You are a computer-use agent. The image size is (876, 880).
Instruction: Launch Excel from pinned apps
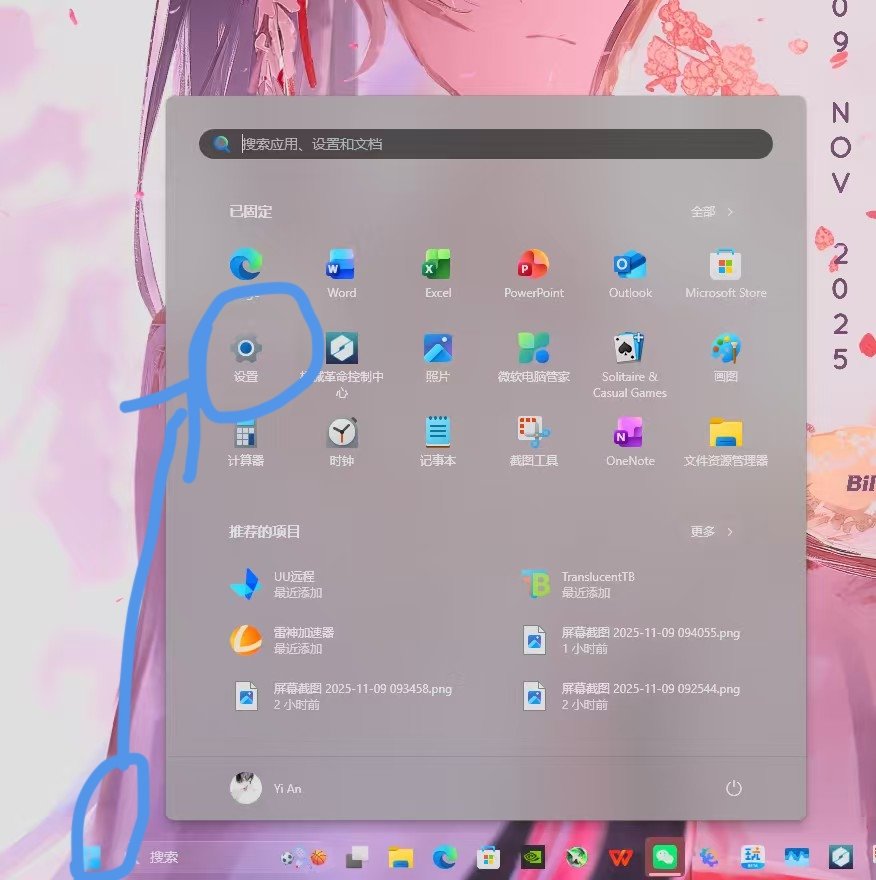[x=438, y=264]
